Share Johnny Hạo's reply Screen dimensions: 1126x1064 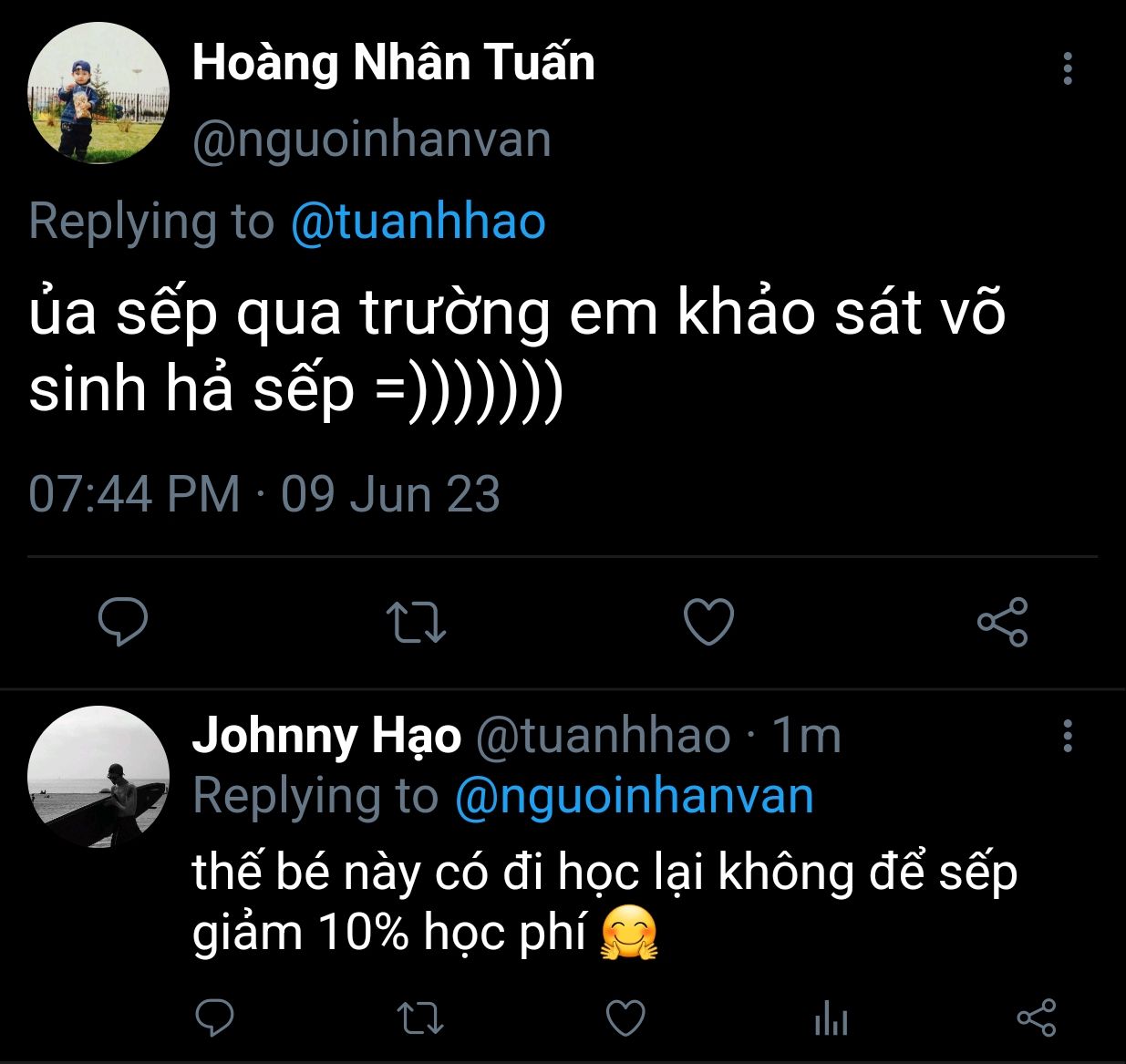[1036, 1017]
